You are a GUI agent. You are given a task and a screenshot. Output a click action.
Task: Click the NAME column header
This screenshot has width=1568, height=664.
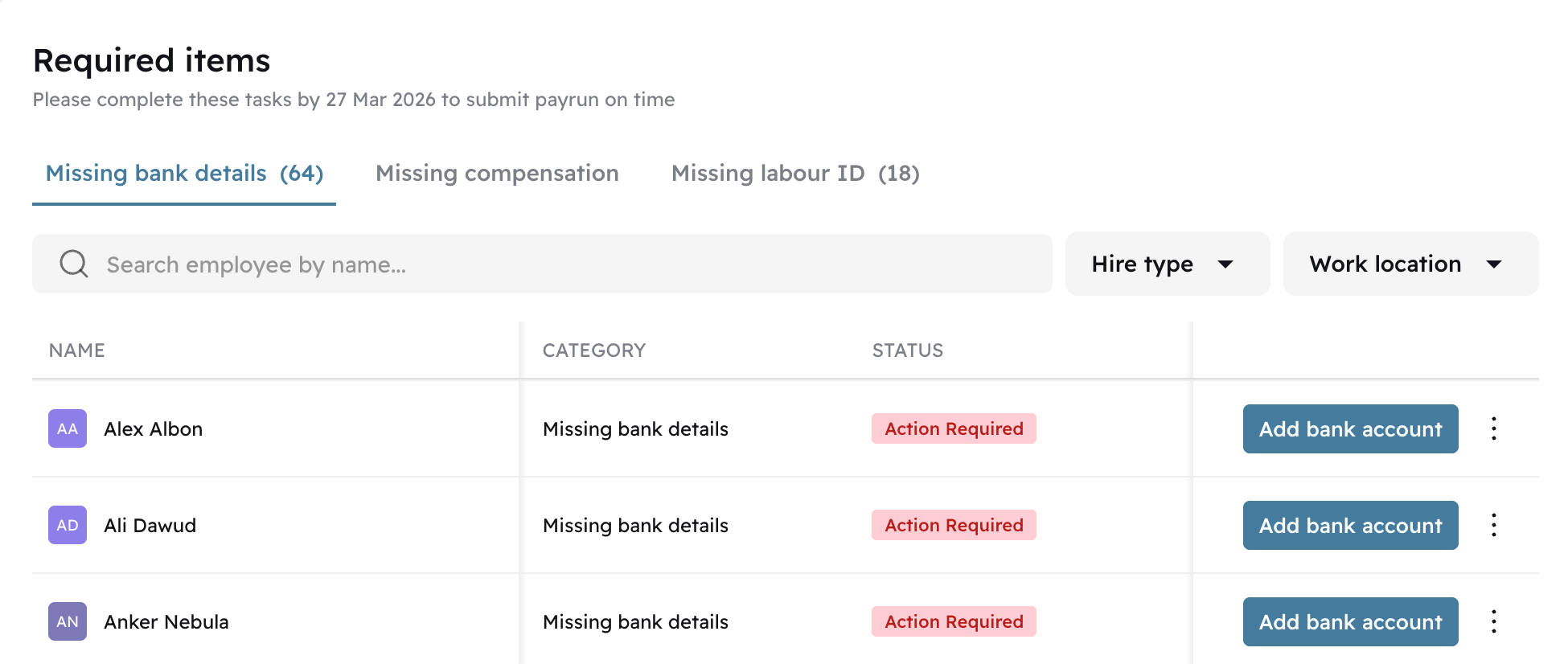[77, 350]
